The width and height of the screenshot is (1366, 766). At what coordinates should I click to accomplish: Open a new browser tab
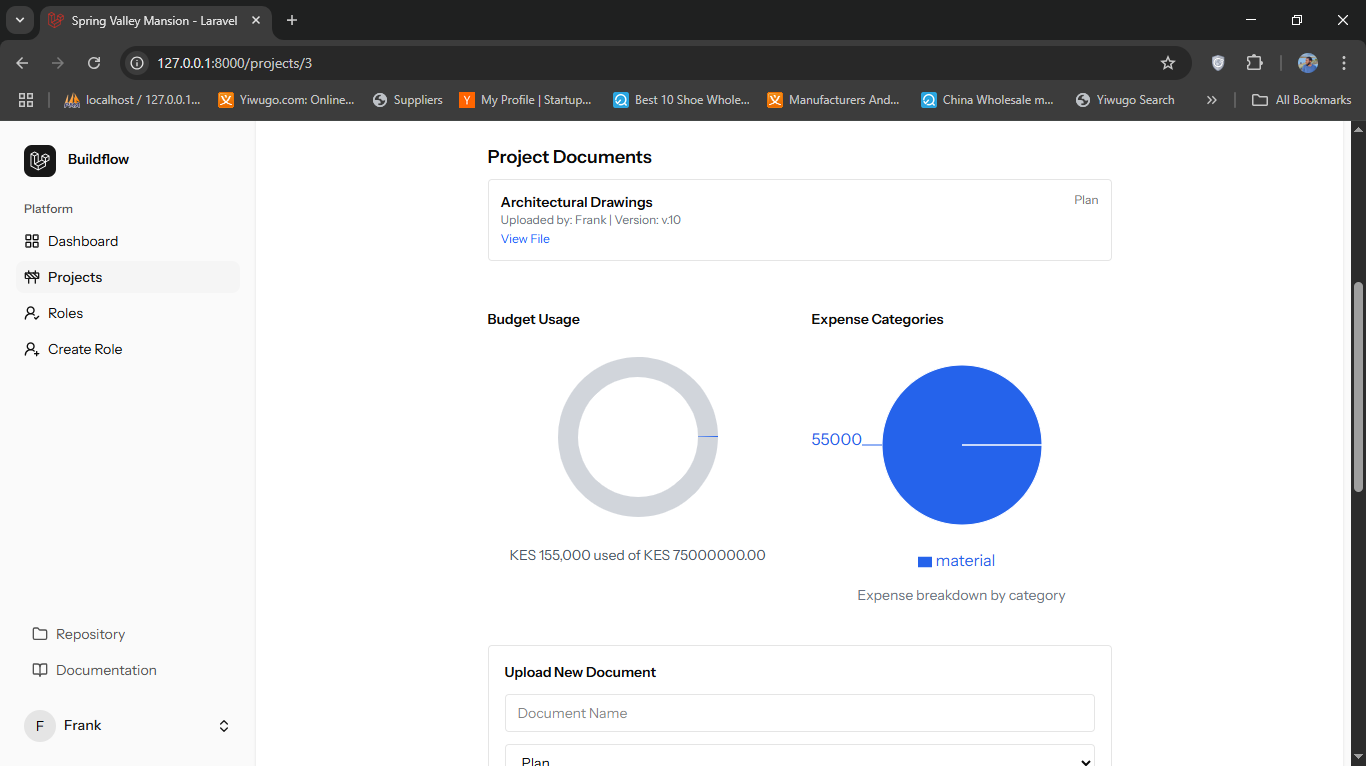click(292, 20)
